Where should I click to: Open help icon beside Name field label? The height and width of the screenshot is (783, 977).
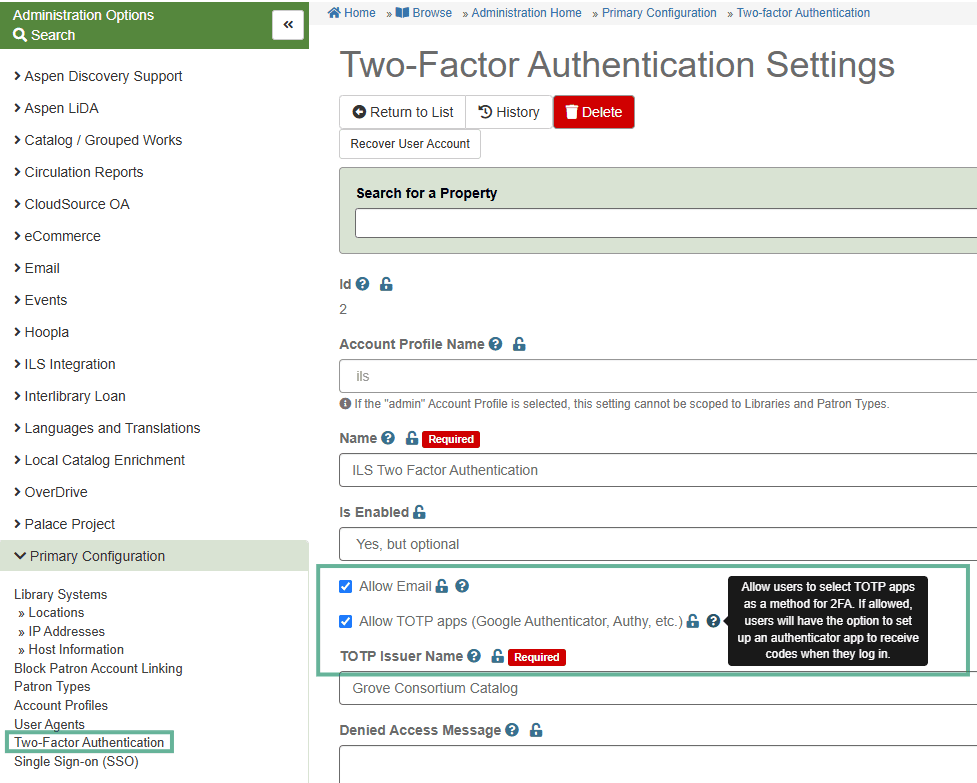tap(388, 438)
